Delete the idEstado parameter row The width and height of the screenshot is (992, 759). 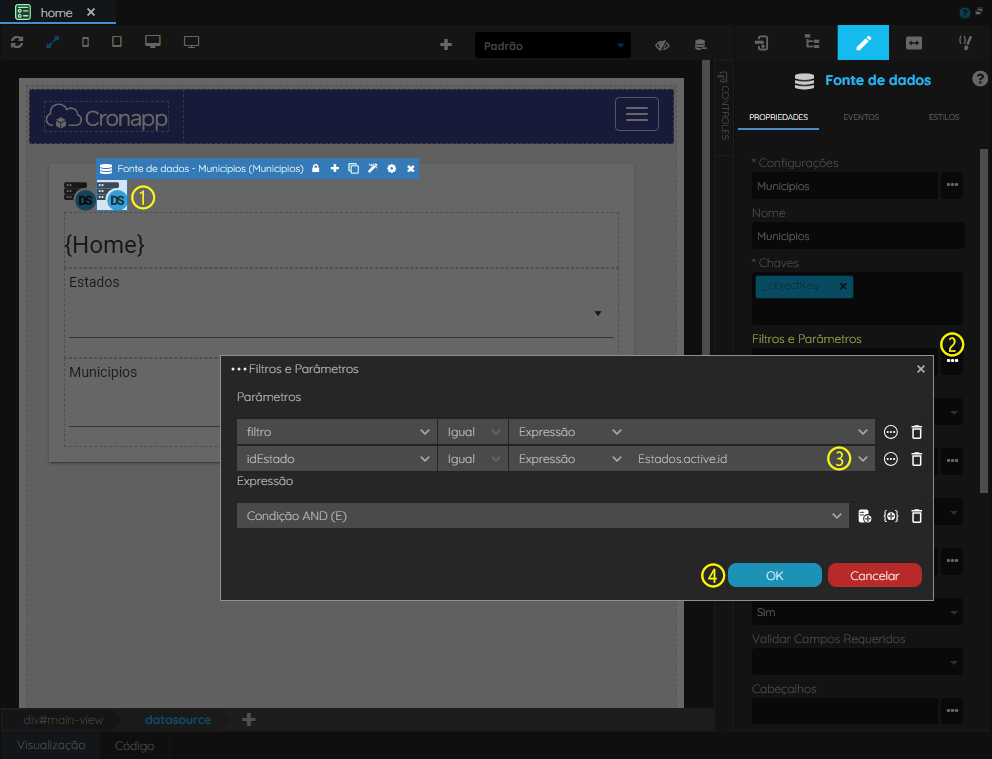coord(916,459)
